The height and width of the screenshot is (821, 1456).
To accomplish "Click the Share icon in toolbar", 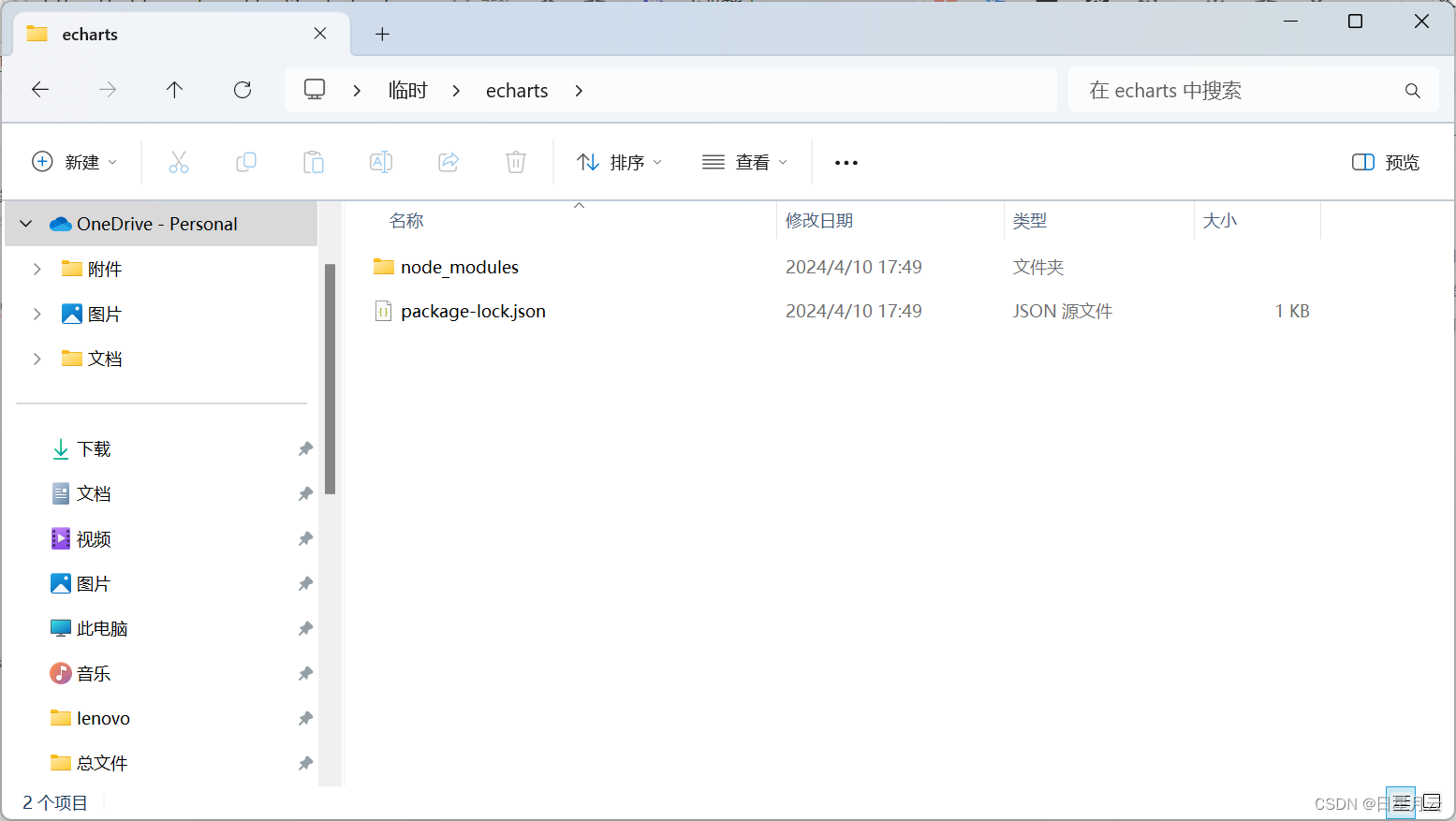I will (449, 162).
